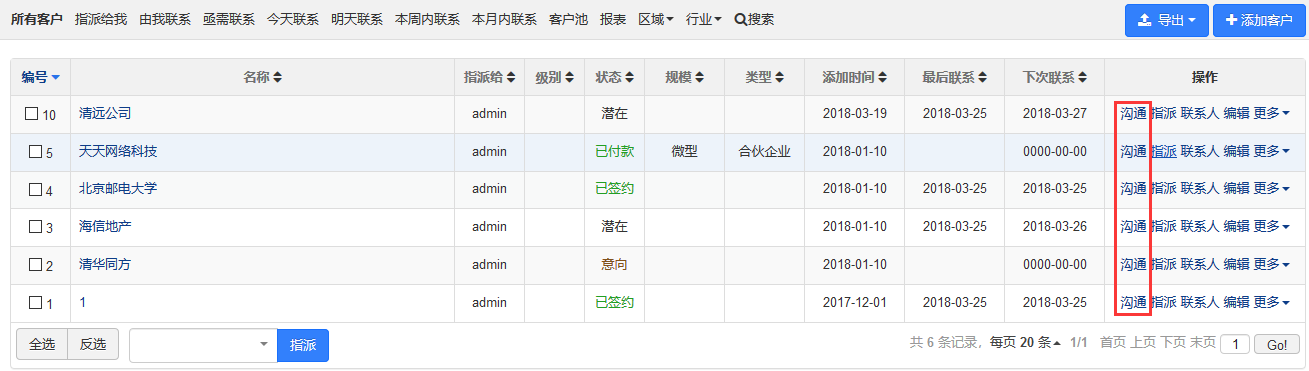Open the 导出 dropdown button
1309x371 pixels.
[x=1166, y=20]
